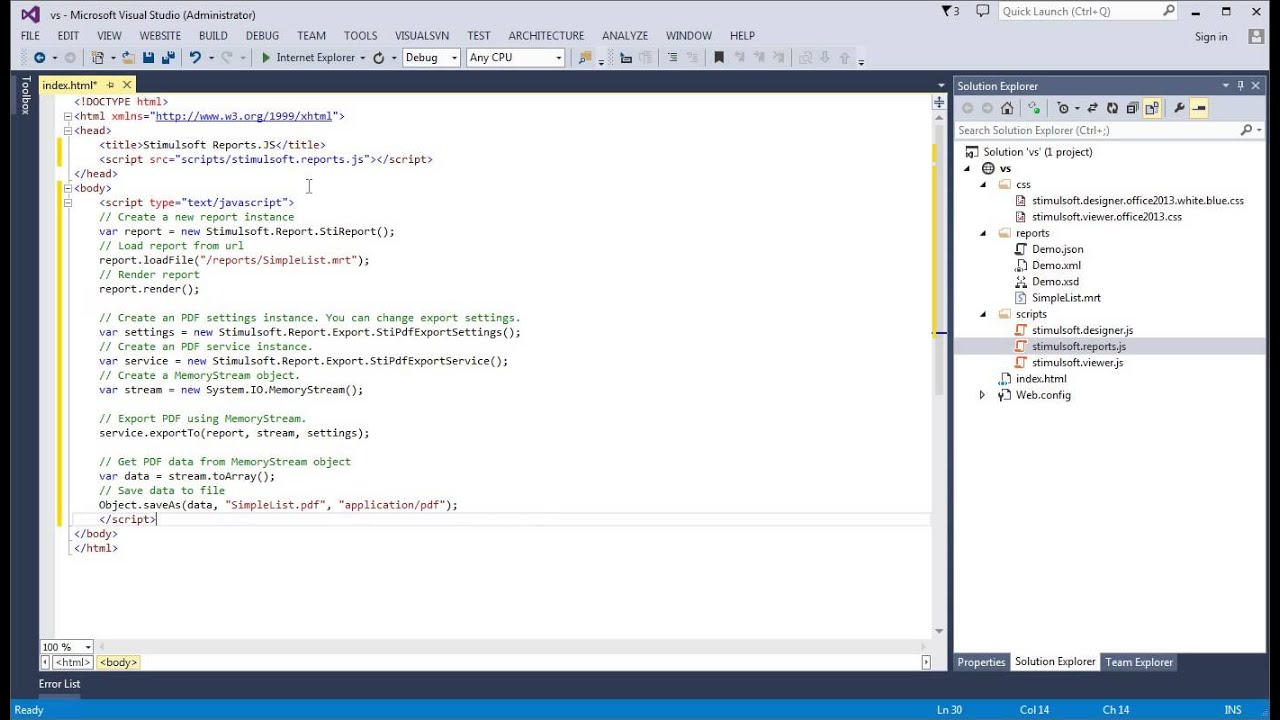Save index.html with the single-disk Save icon
1280x720 pixels.
[x=148, y=57]
